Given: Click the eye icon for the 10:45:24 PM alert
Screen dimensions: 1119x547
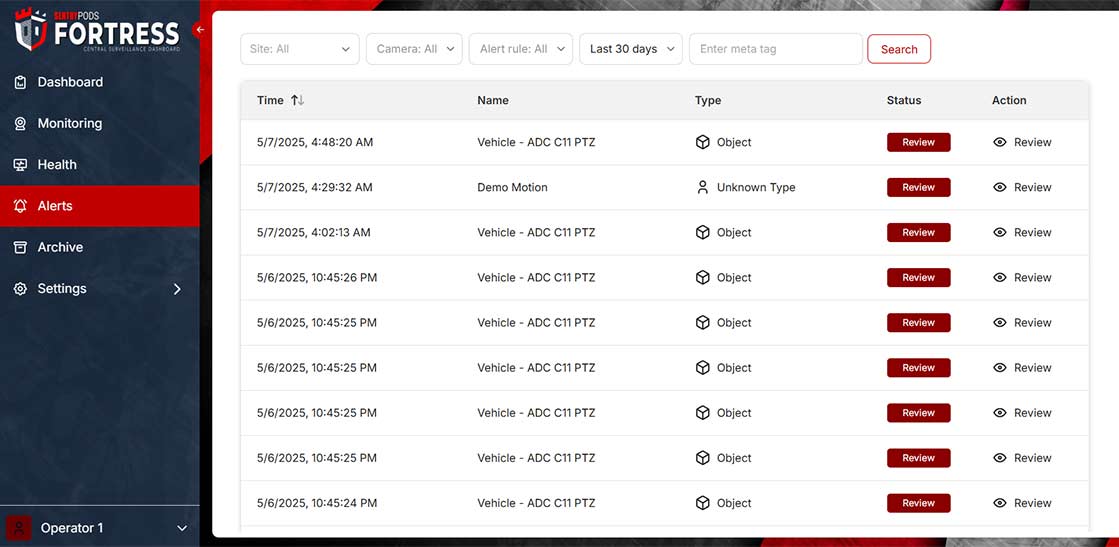Looking at the screenshot, I should tap(1000, 503).
